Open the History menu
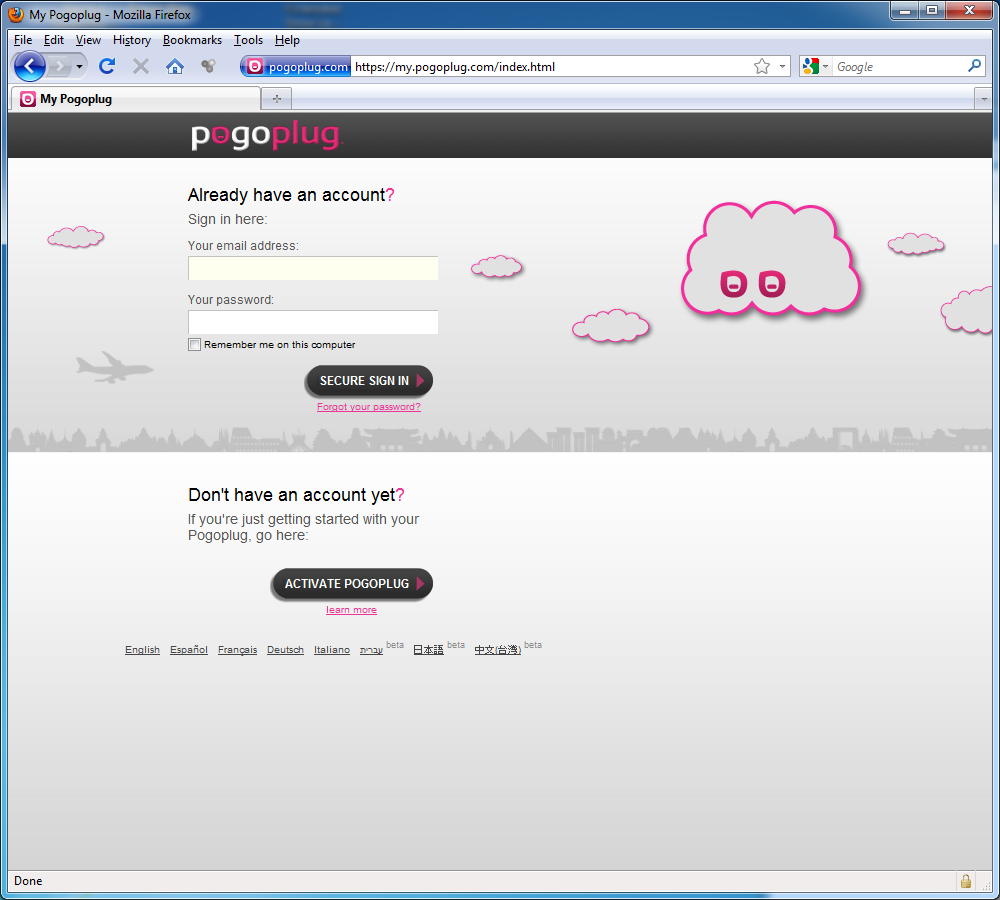The image size is (1000, 900). (132, 40)
